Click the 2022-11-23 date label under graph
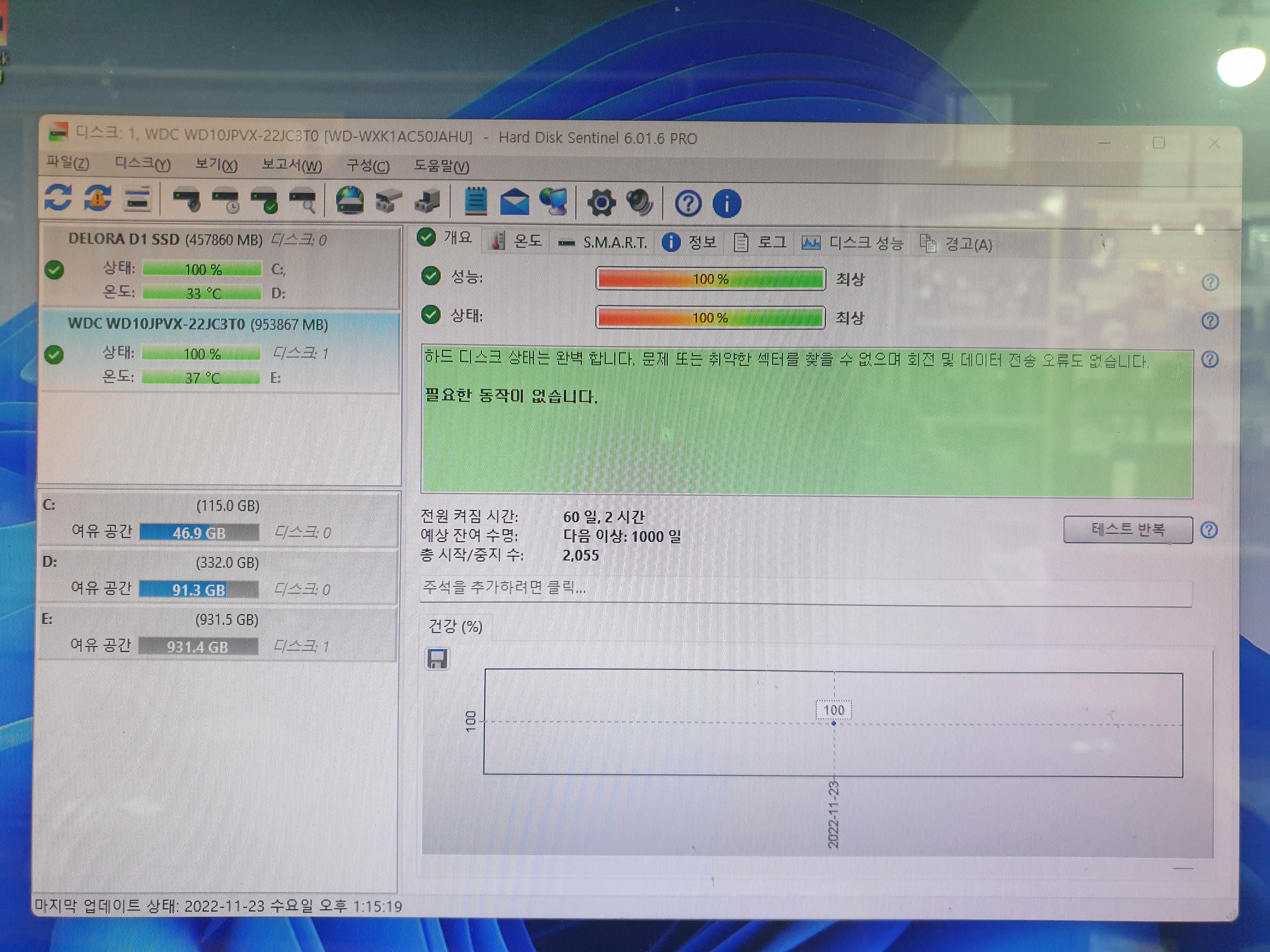The width and height of the screenshot is (1270, 952). [833, 814]
